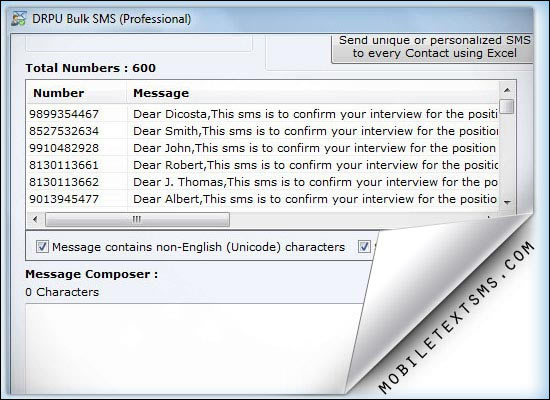Click the vertical scrollbar down arrow
This screenshot has width=550, height=400.
507,202
